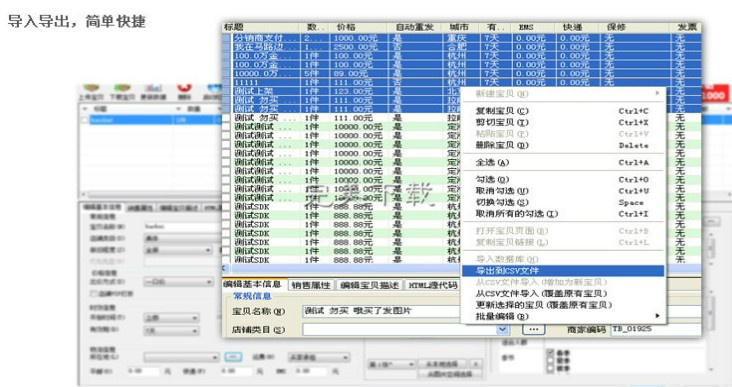Click the 下载宝贝 toolbar icon in background window
Viewport: 732px width, 387px height.
122,91
